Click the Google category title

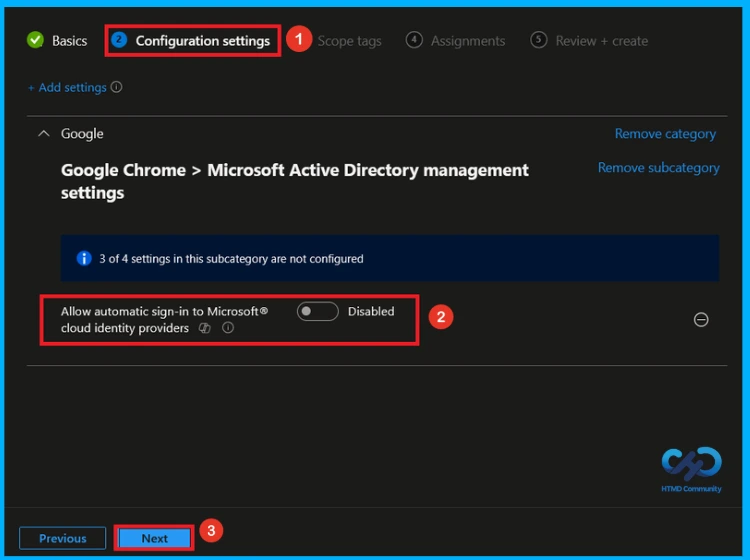[x=82, y=133]
